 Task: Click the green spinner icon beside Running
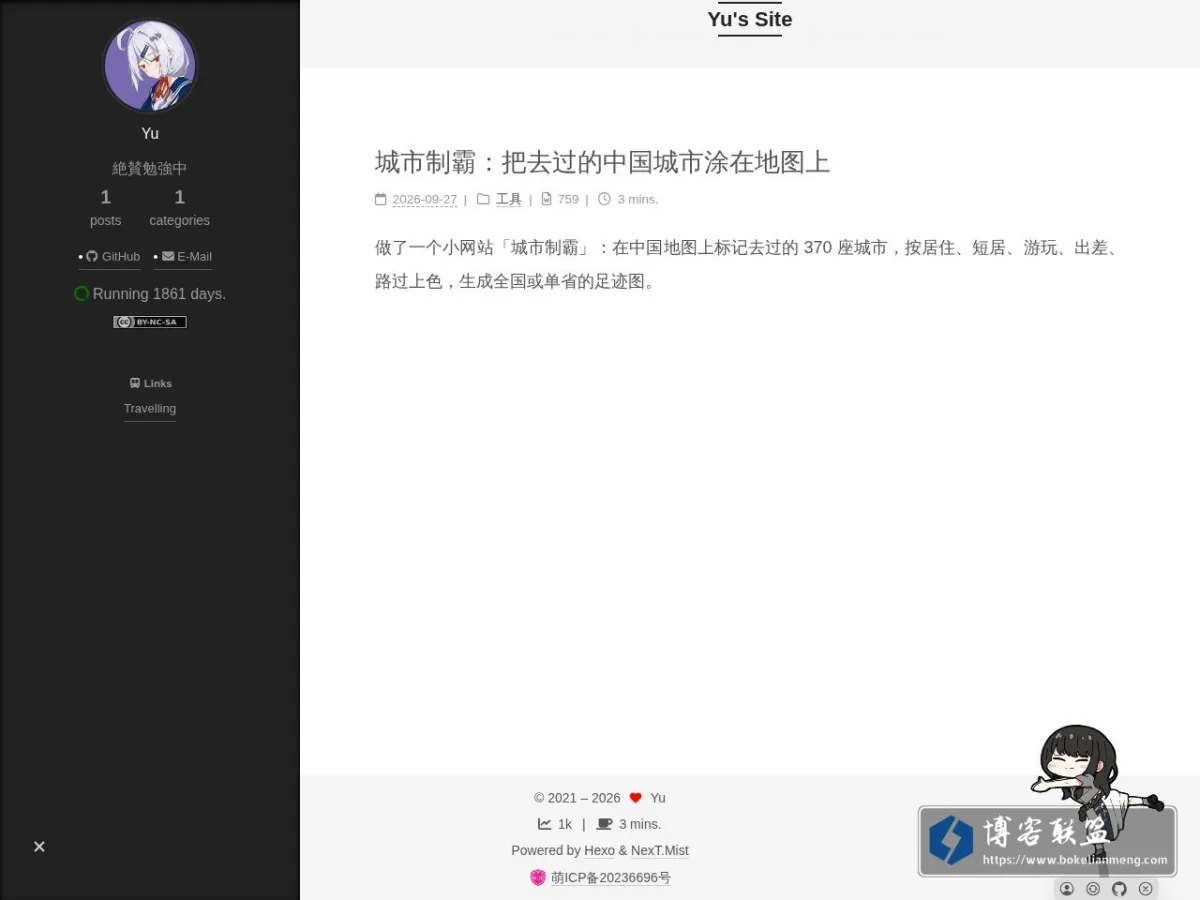(x=82, y=294)
